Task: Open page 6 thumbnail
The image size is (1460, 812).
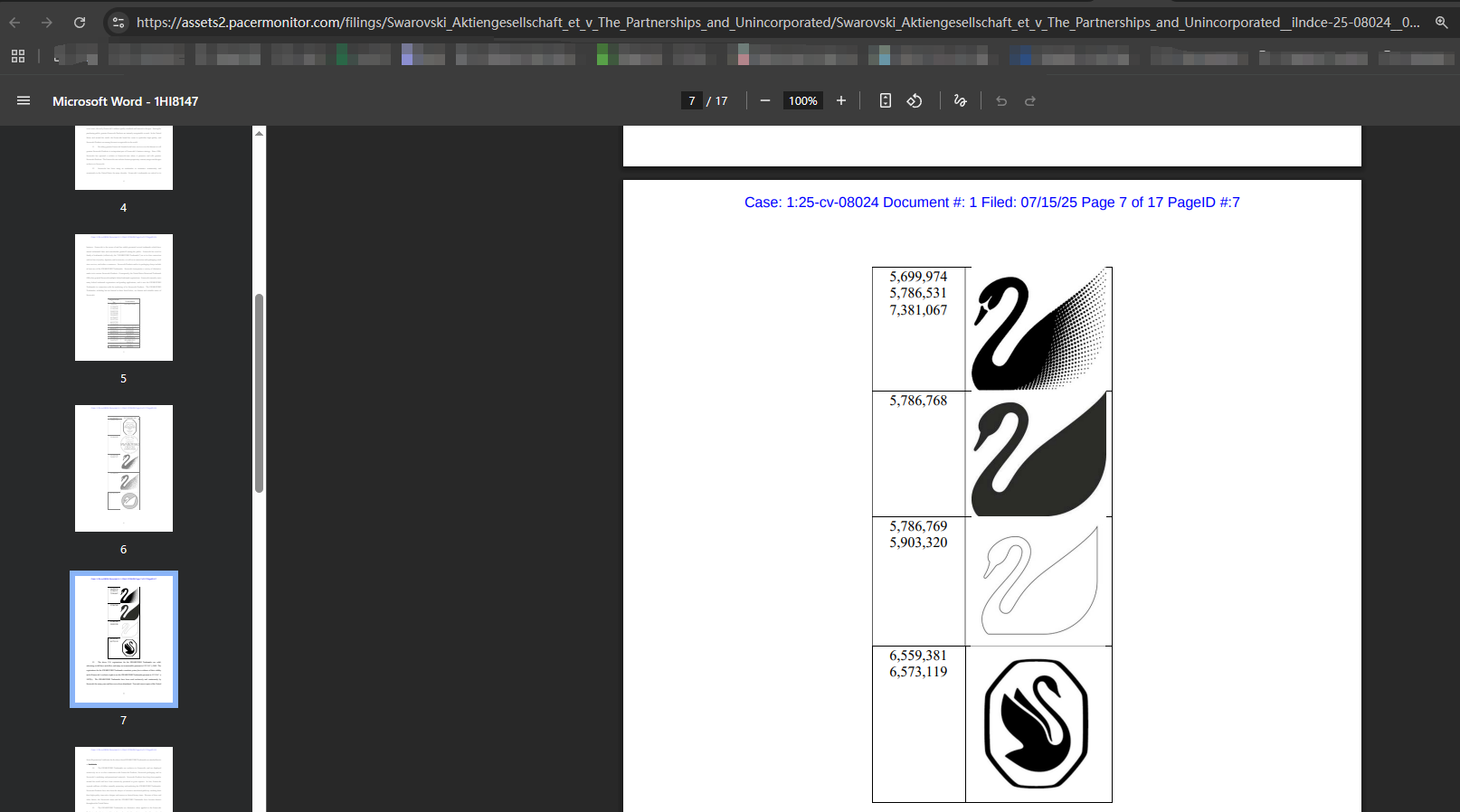Action: point(124,468)
